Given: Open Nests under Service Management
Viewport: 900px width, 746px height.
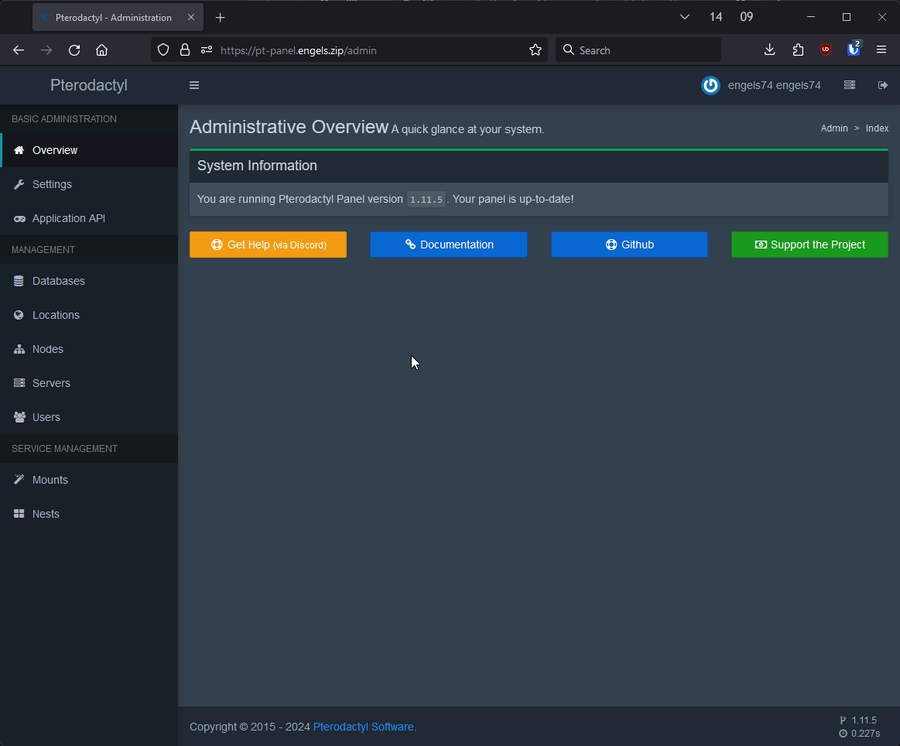Looking at the screenshot, I should tap(46, 514).
